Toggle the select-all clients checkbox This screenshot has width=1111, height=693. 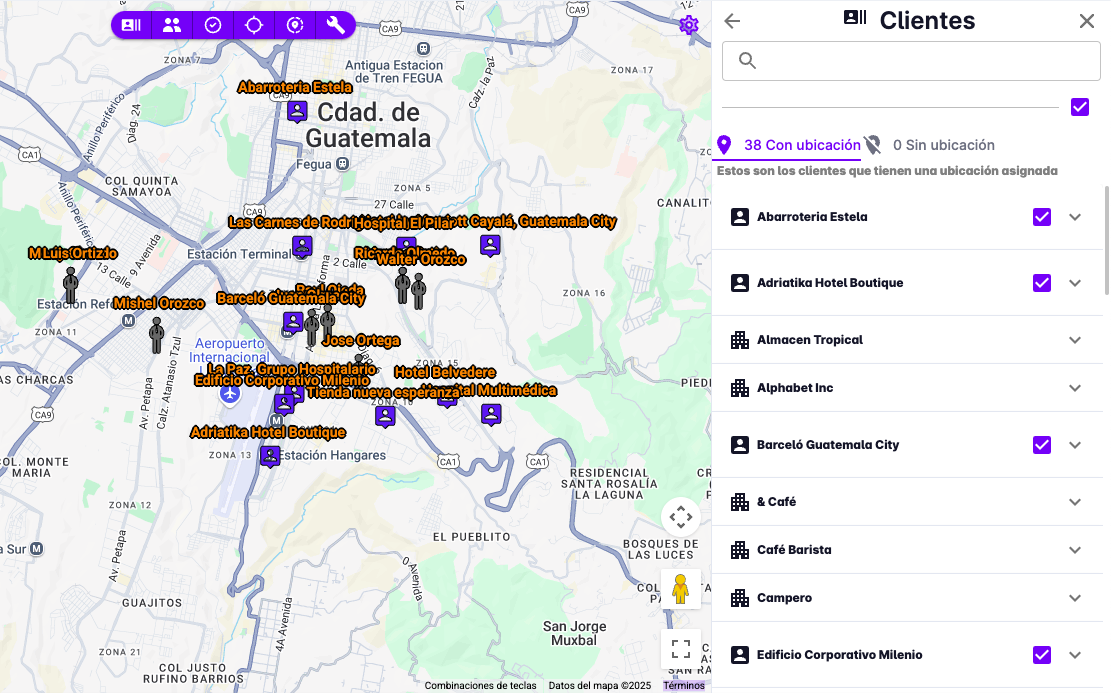click(x=1079, y=107)
